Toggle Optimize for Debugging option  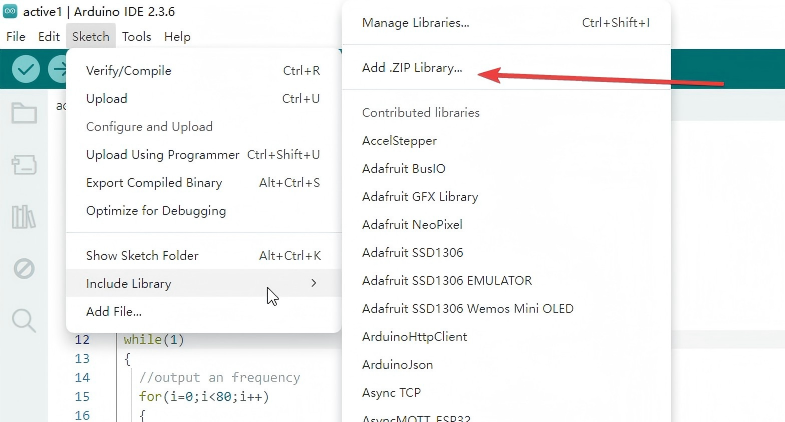pos(156,211)
